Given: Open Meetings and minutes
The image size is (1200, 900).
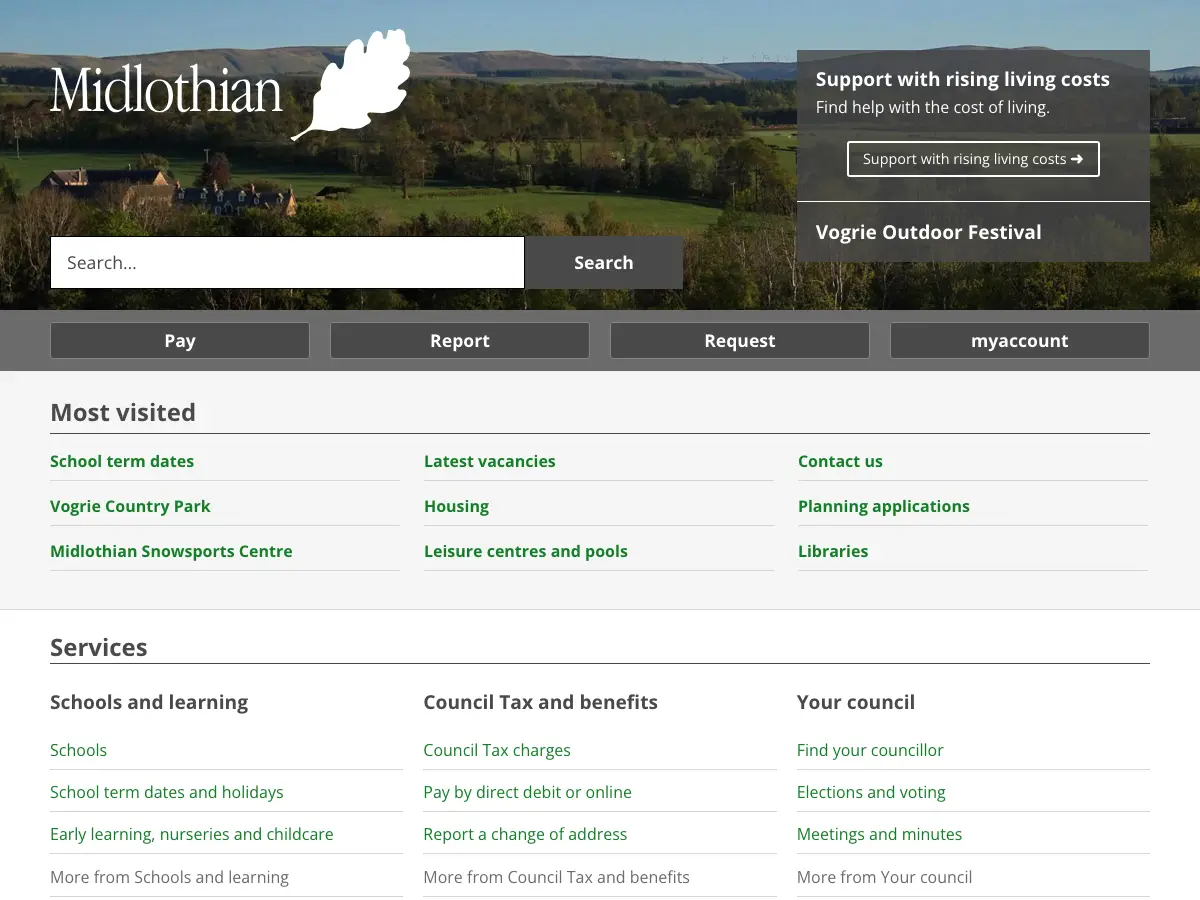Looking at the screenshot, I should click(879, 834).
